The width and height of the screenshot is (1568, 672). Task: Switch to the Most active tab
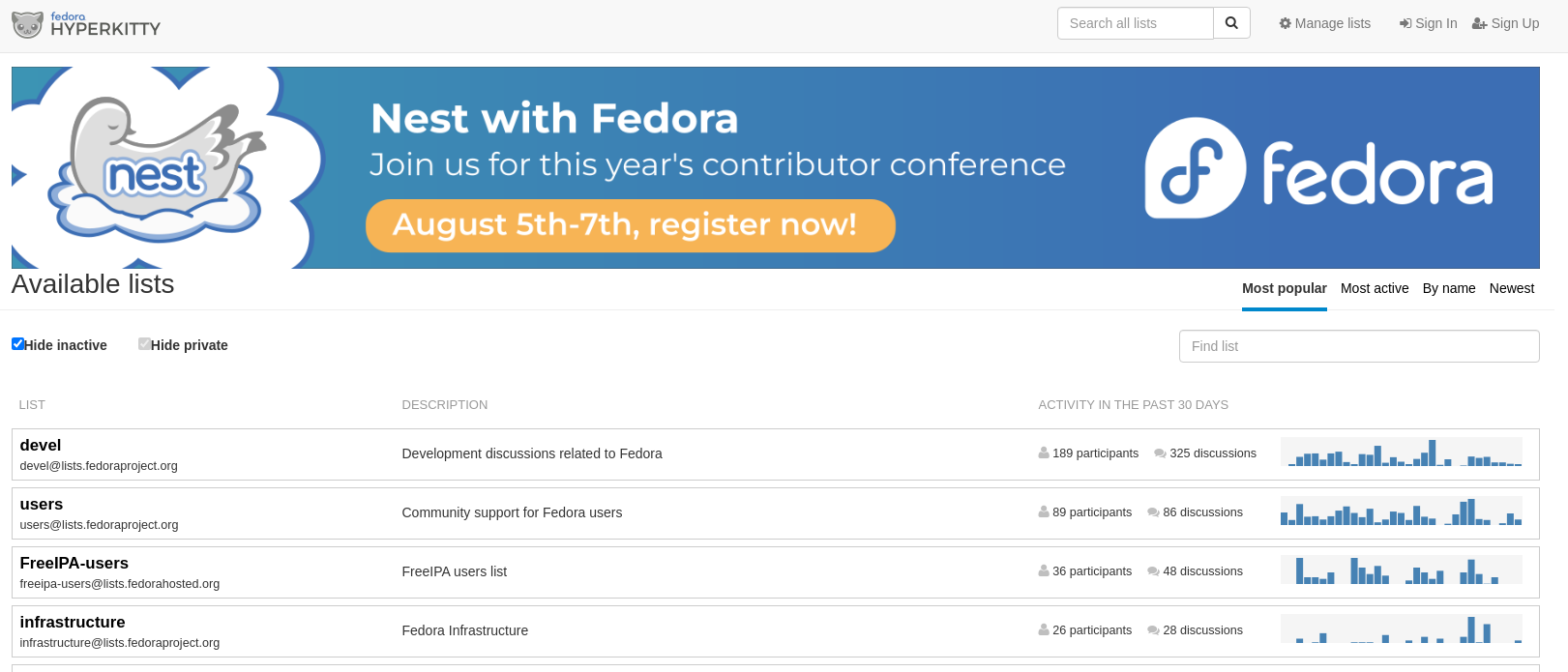[x=1375, y=288]
